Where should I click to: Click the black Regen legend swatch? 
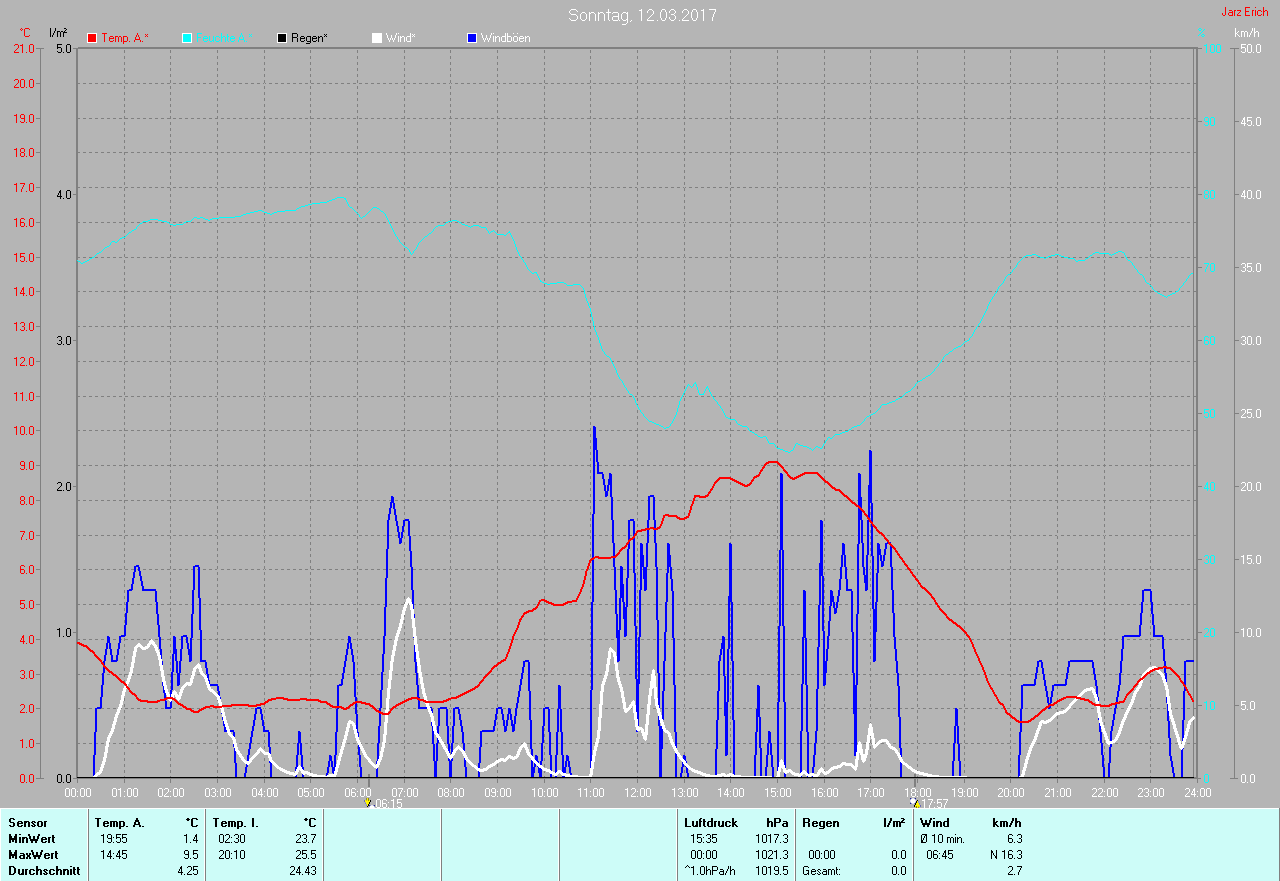[x=282, y=38]
